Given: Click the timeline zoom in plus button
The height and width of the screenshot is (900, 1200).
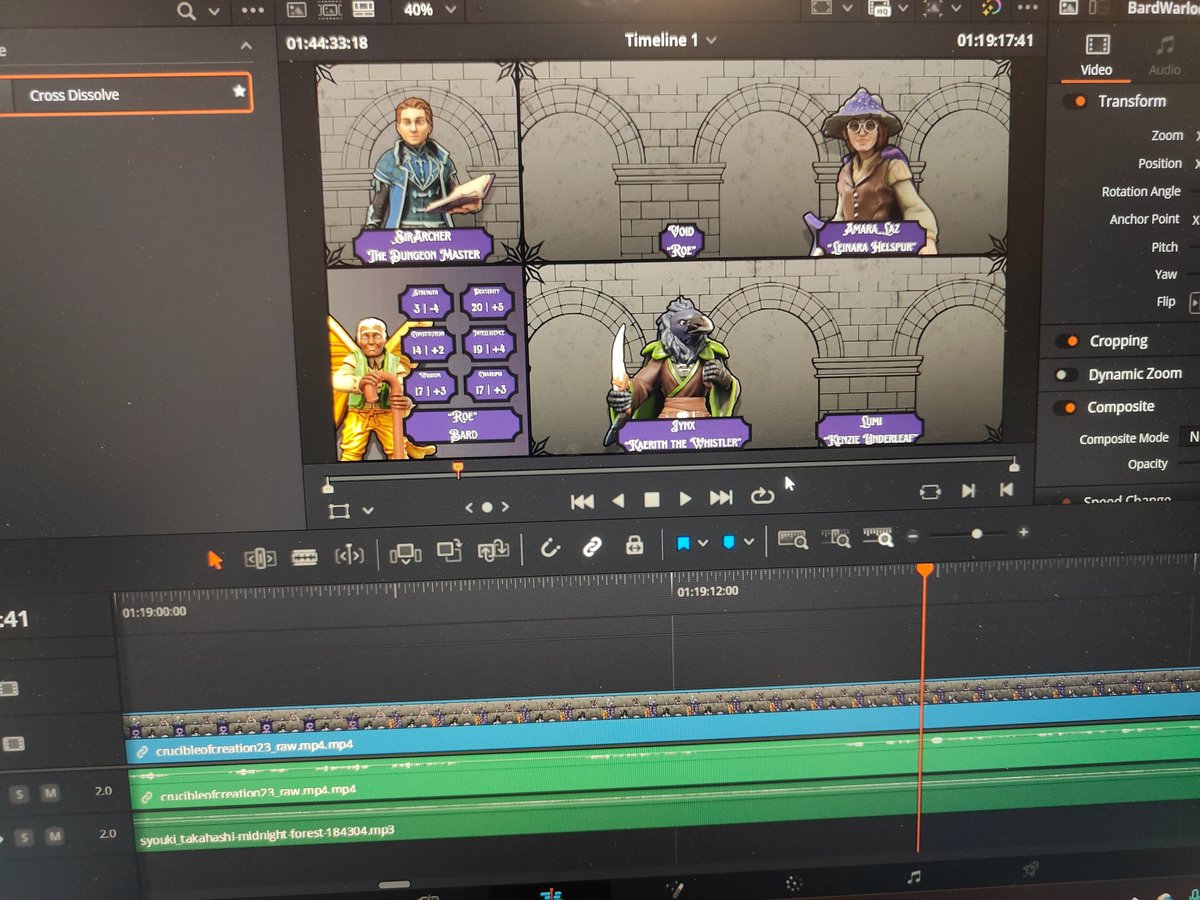Looking at the screenshot, I should click(1022, 532).
